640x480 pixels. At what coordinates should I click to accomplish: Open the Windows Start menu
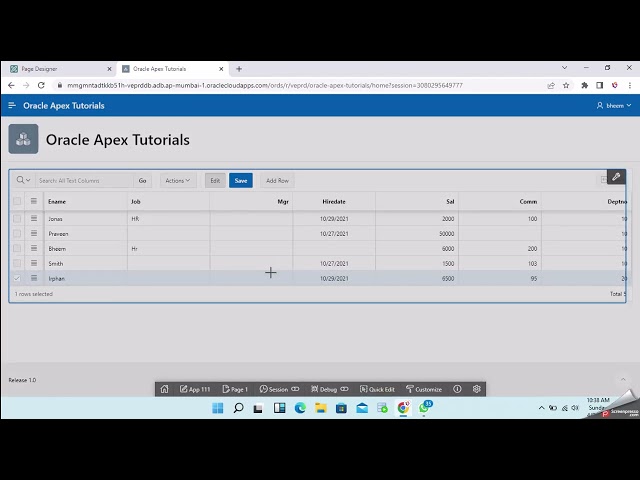(218, 408)
